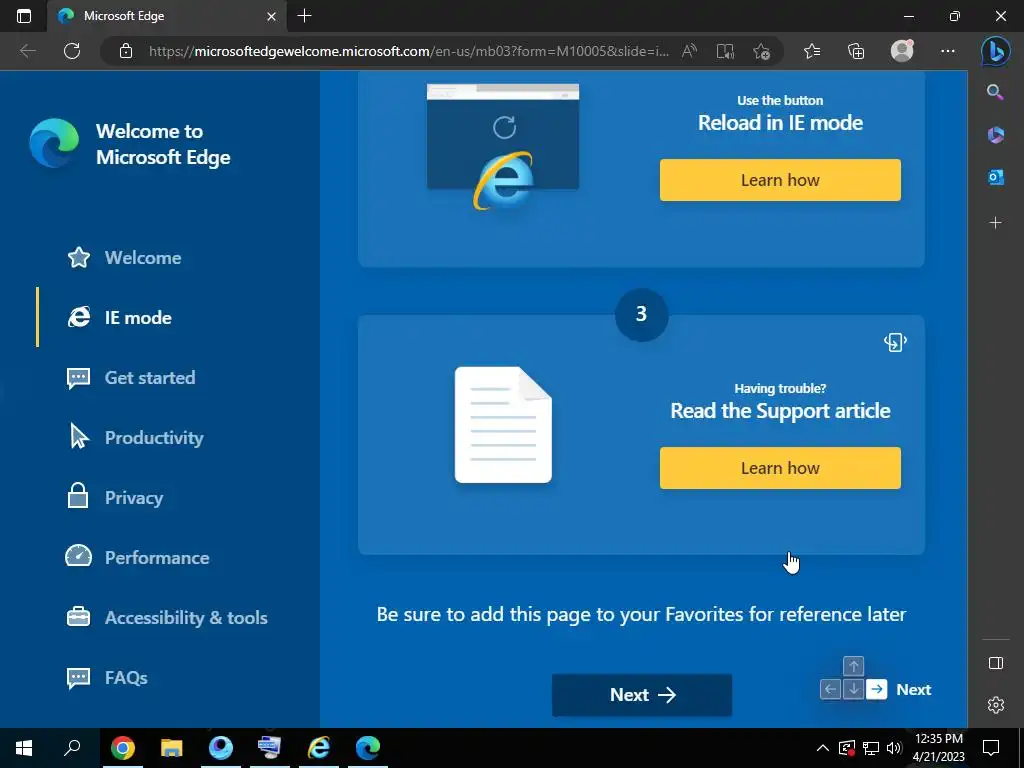Open the volume control
This screenshot has width=1024, height=768.
click(895, 748)
